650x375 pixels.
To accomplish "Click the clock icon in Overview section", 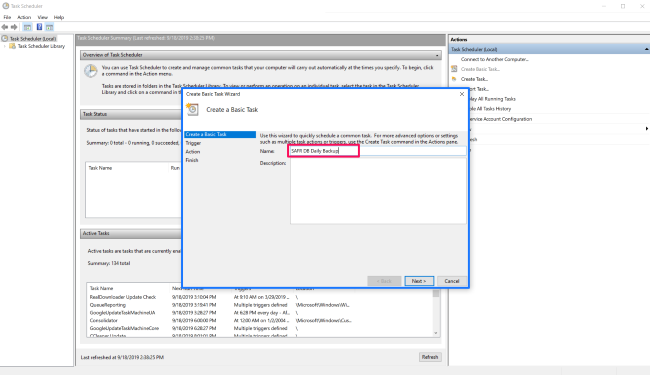I will (90, 71).
